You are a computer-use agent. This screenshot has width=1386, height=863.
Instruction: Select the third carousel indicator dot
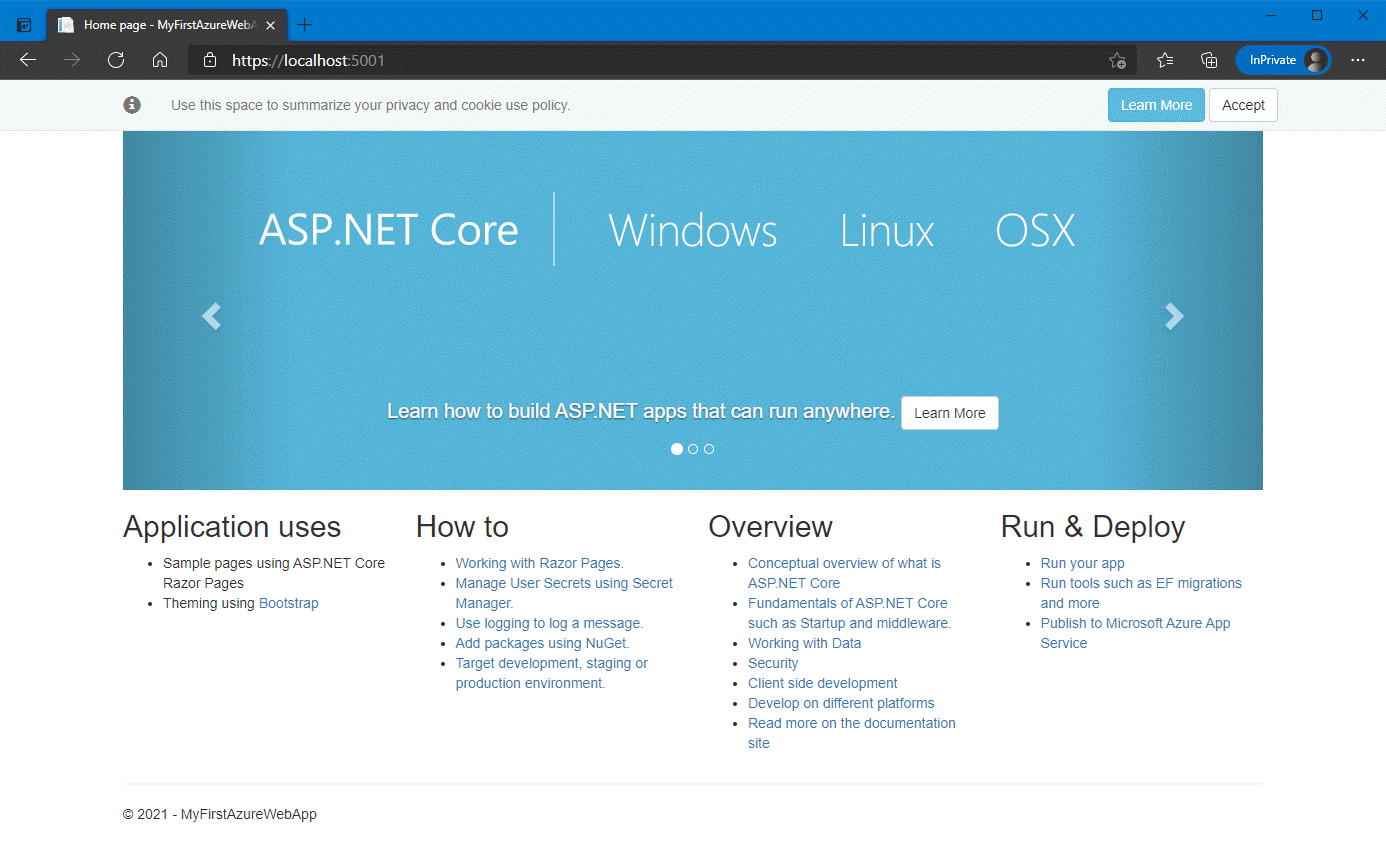(709, 449)
